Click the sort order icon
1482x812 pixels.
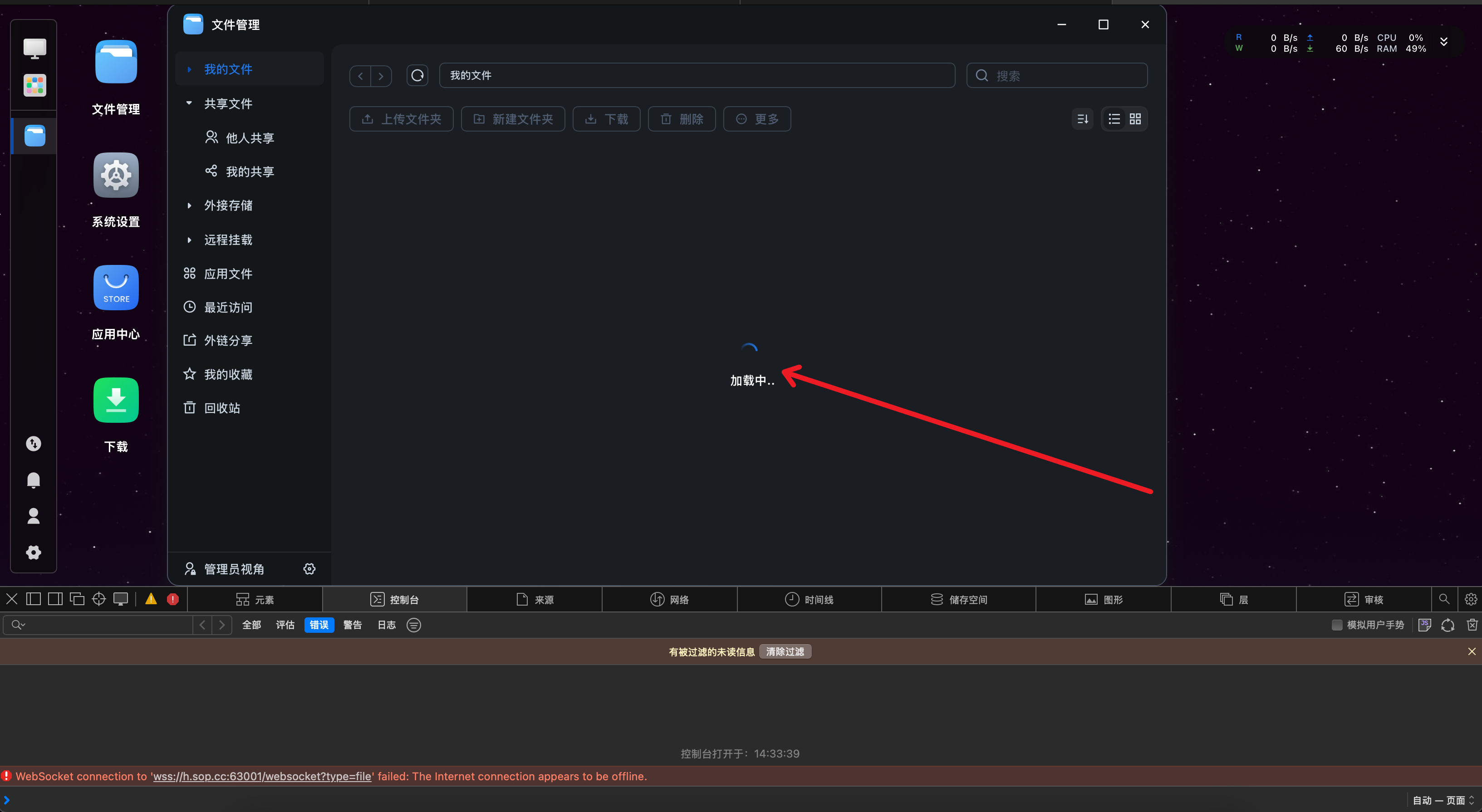tap(1082, 119)
